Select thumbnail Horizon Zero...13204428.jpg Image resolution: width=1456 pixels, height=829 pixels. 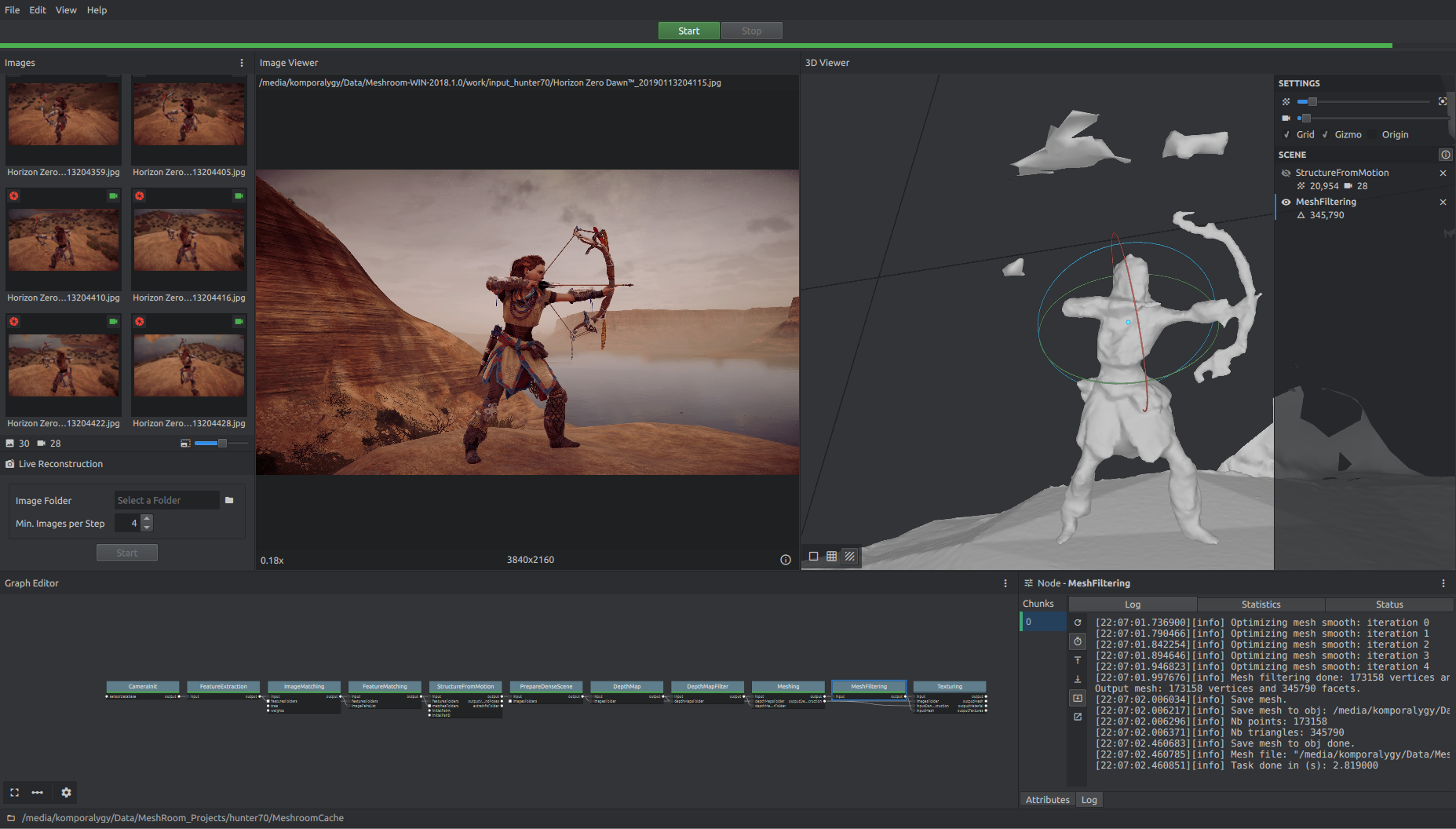(189, 372)
